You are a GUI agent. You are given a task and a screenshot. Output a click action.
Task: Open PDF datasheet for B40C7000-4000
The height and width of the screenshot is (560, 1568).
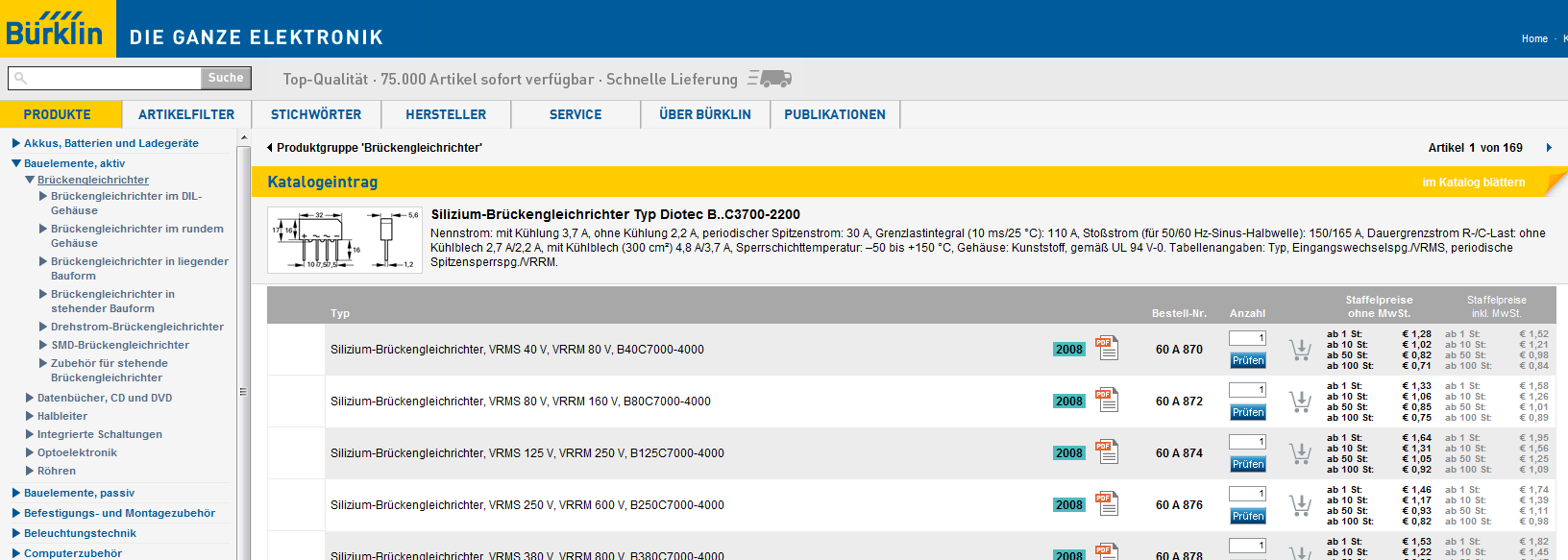[x=1107, y=348]
